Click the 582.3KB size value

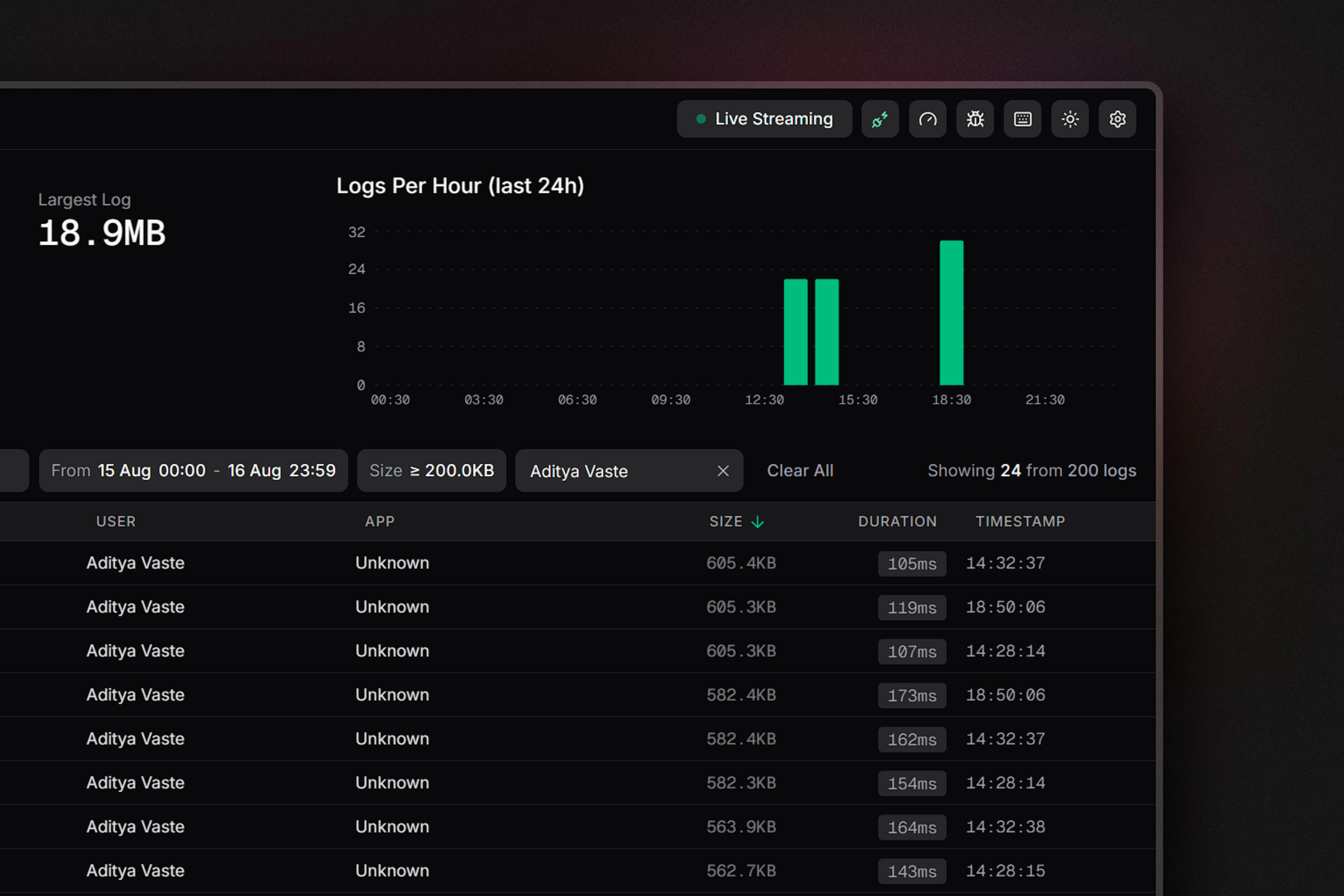[741, 783]
